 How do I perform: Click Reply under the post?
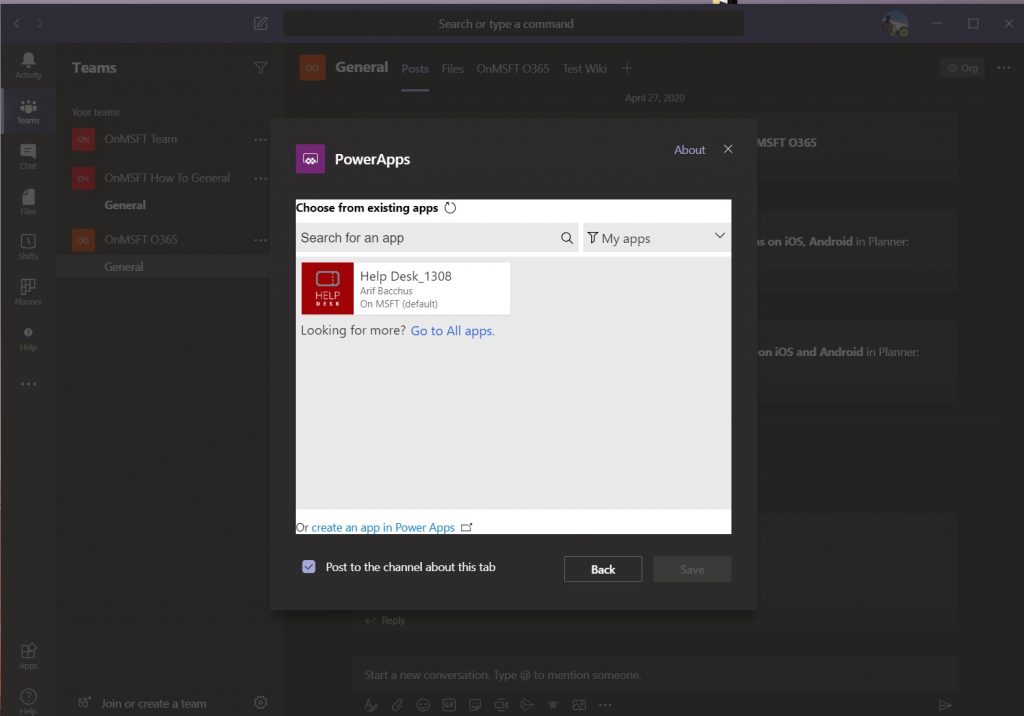click(x=385, y=620)
